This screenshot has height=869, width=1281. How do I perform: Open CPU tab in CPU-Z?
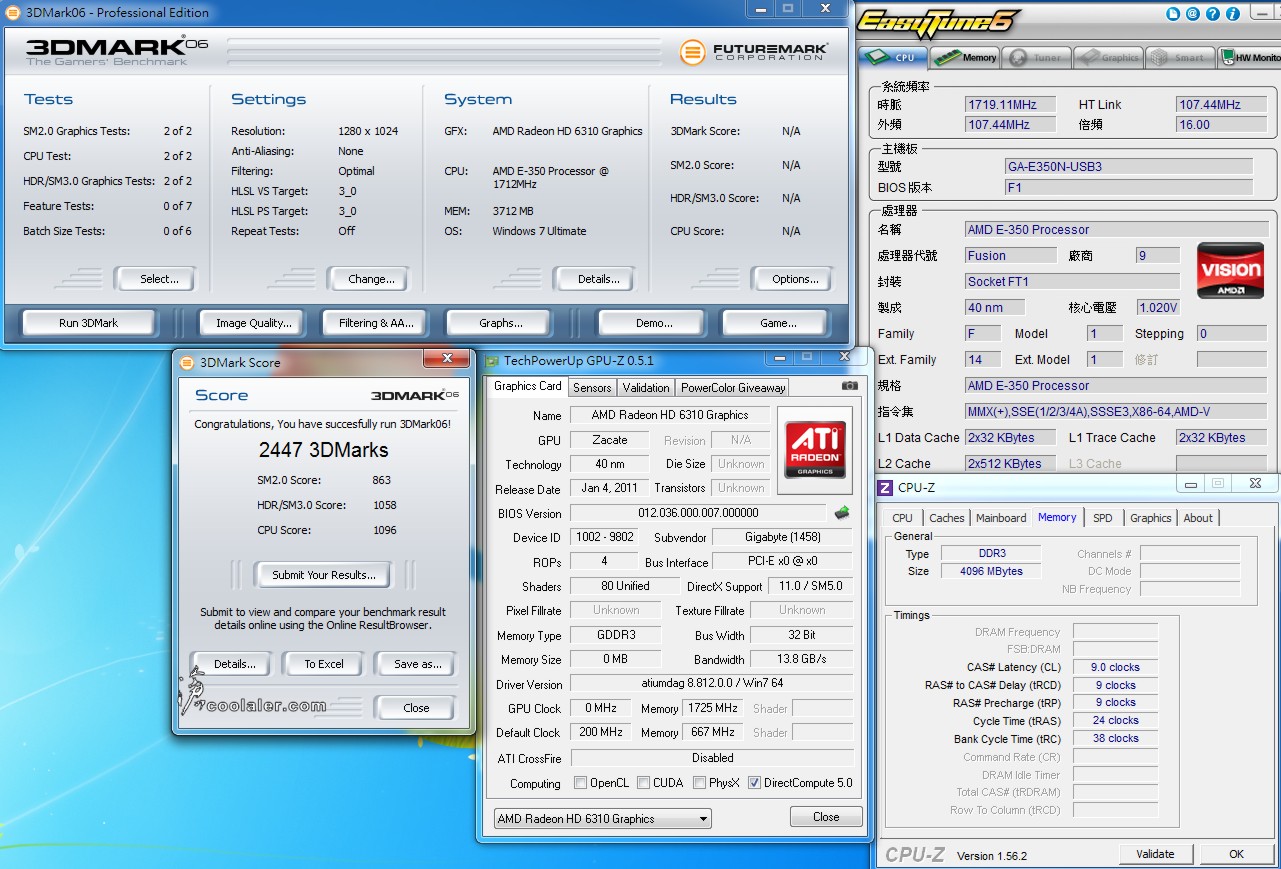902,518
